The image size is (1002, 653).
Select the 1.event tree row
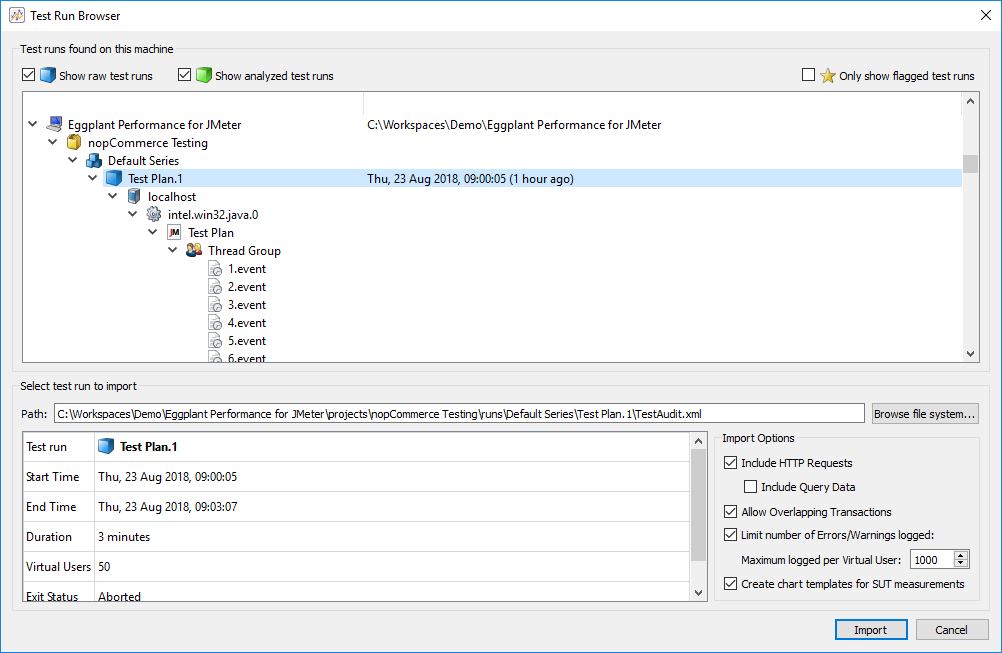point(247,269)
